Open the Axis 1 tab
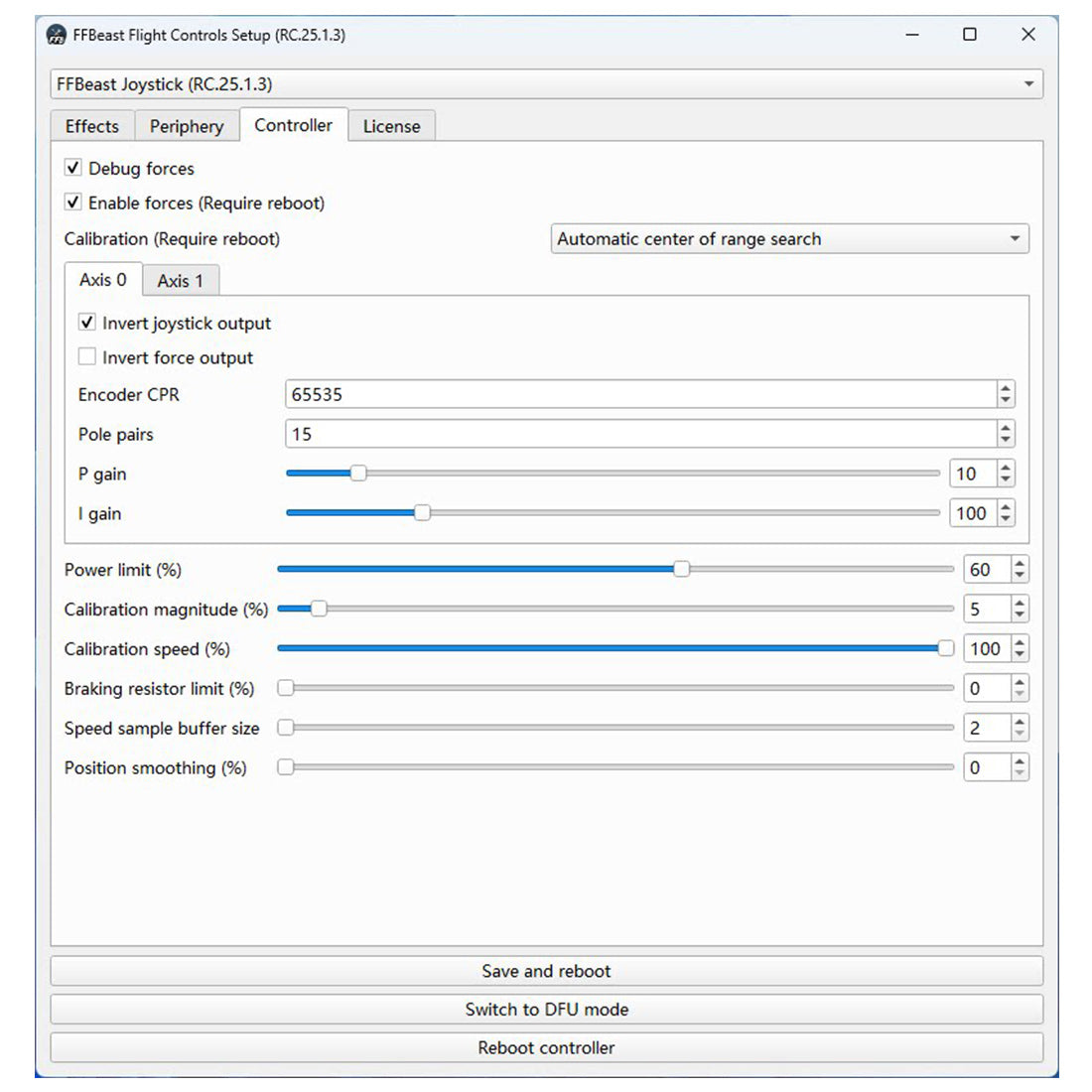 pos(180,281)
